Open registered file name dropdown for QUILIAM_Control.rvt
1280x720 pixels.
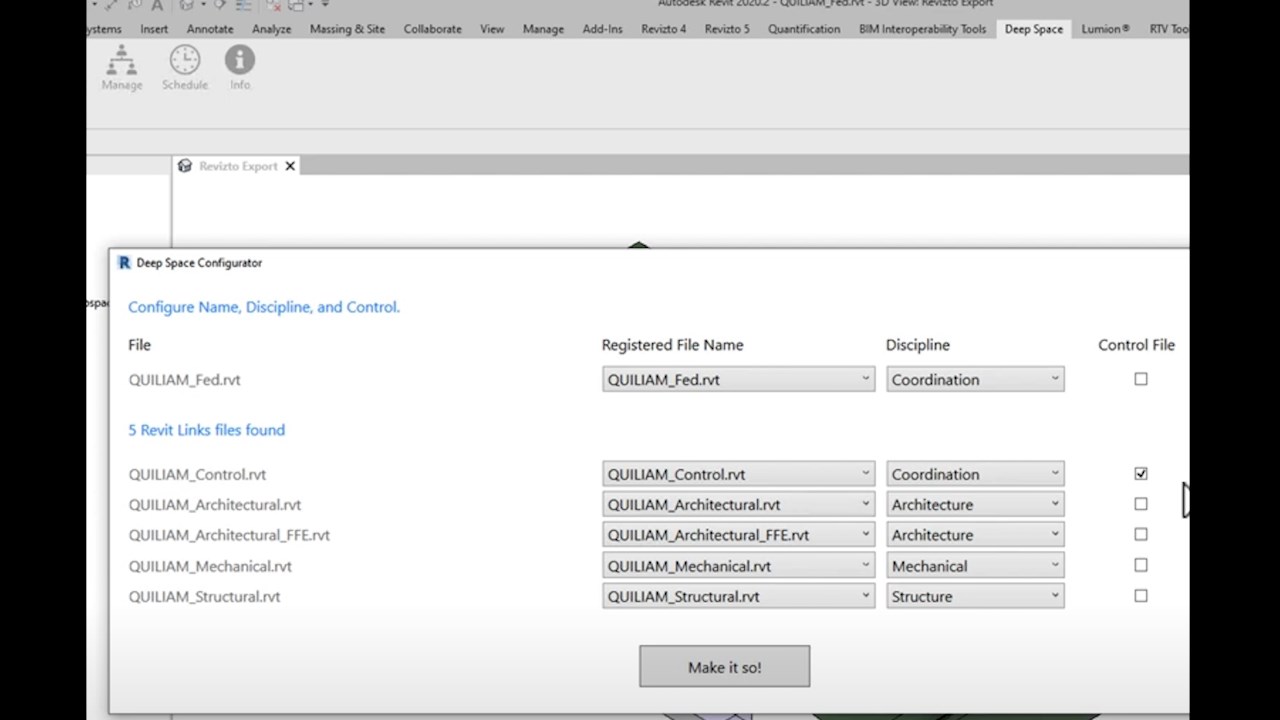[738, 474]
